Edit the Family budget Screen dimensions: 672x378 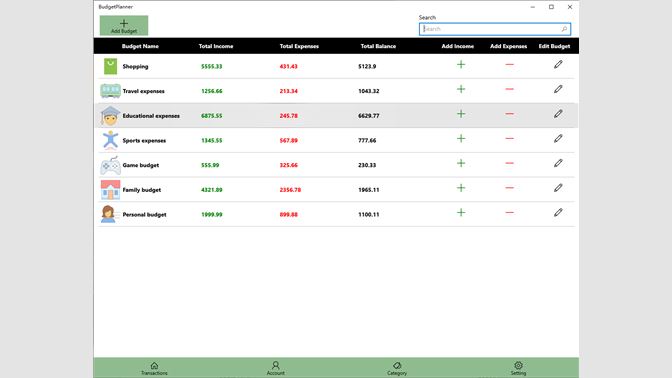[558, 188]
